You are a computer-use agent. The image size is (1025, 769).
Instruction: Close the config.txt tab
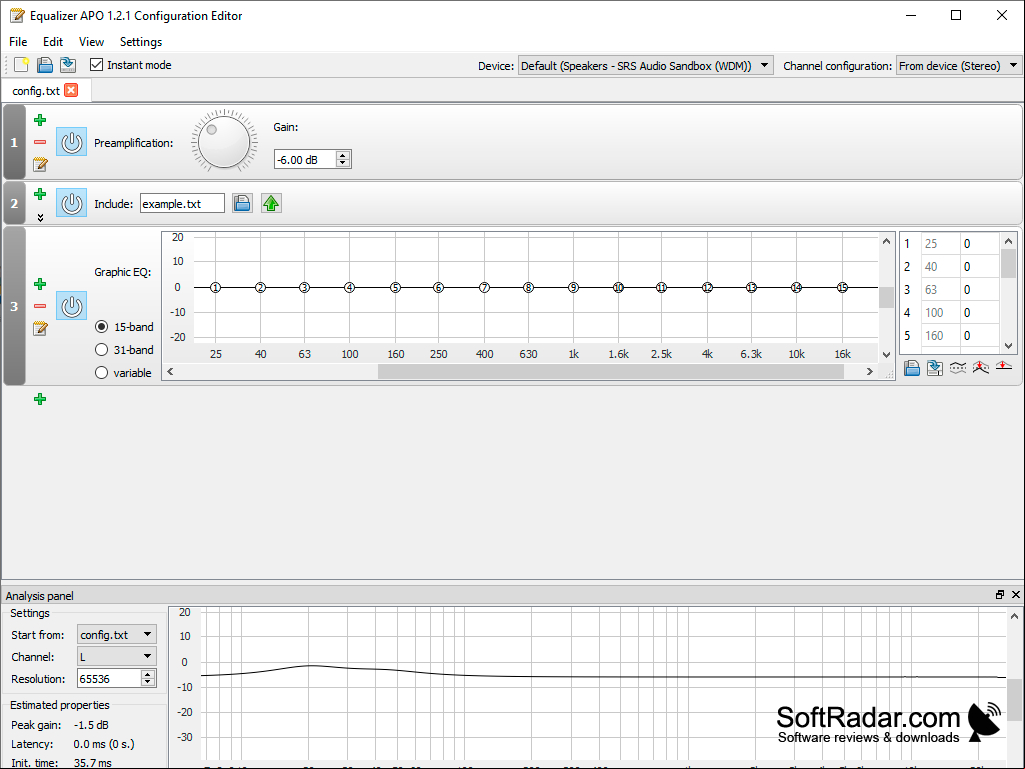point(71,90)
